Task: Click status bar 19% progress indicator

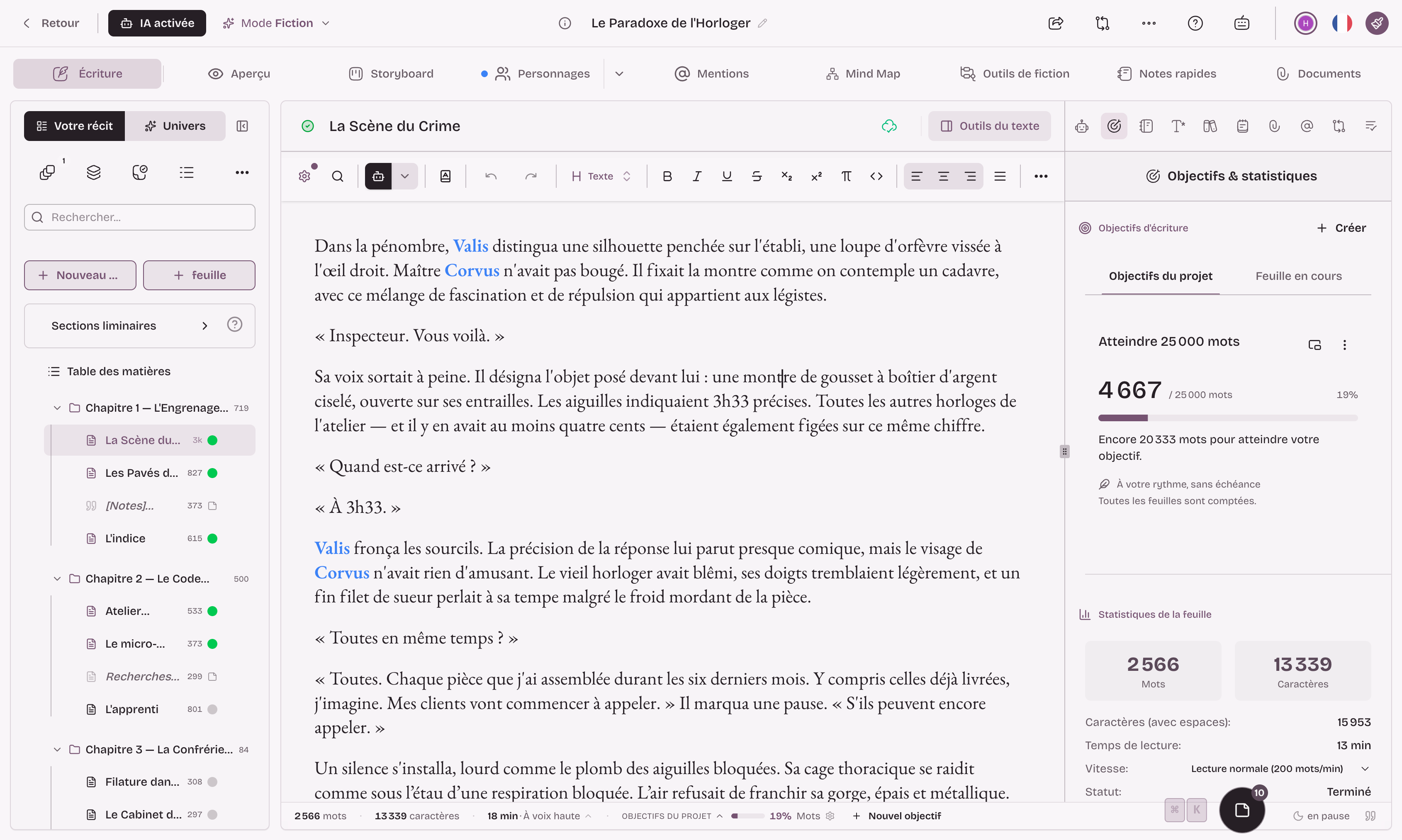Action: point(760,816)
